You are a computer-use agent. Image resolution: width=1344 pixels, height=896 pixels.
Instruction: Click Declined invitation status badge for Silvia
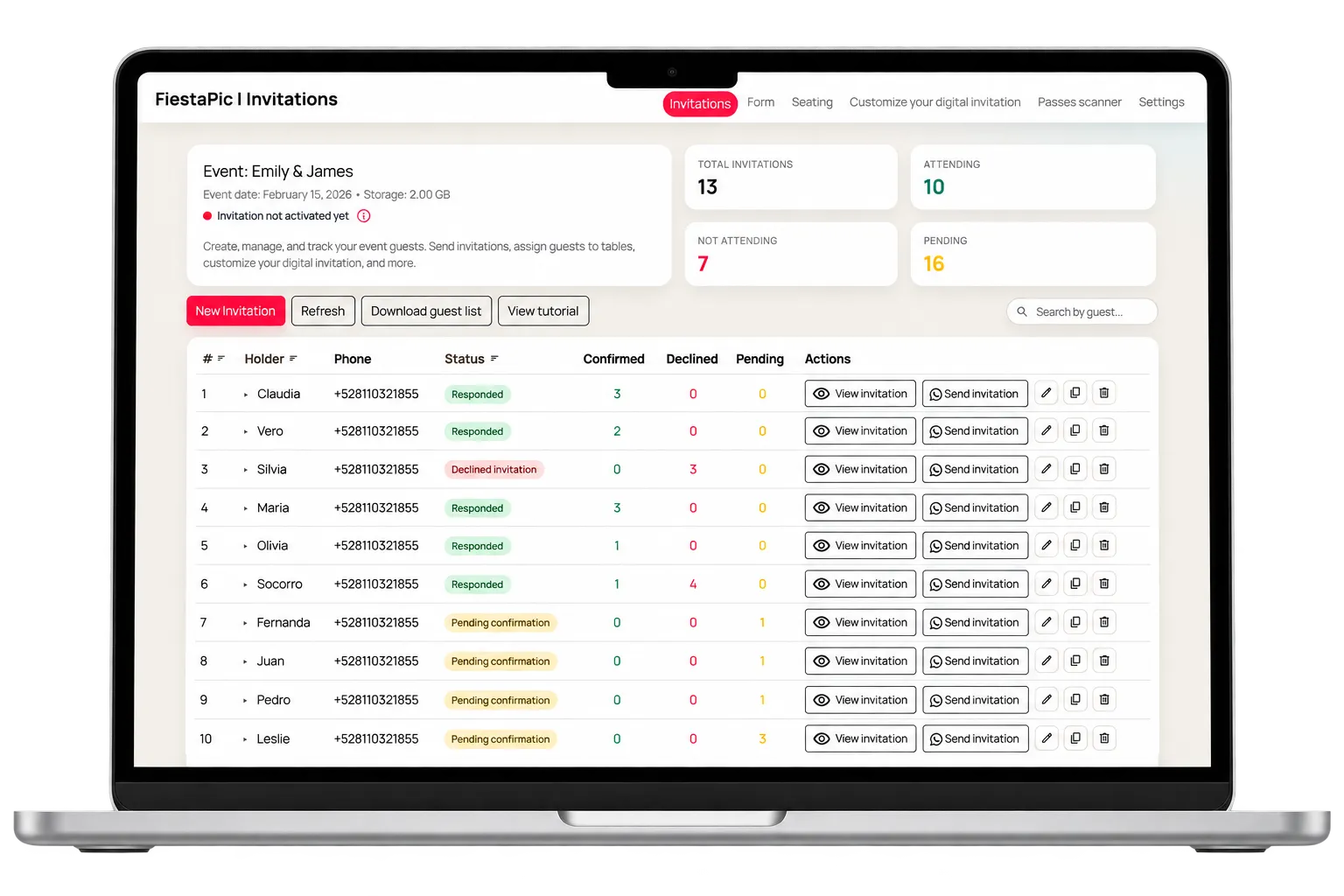click(x=493, y=470)
